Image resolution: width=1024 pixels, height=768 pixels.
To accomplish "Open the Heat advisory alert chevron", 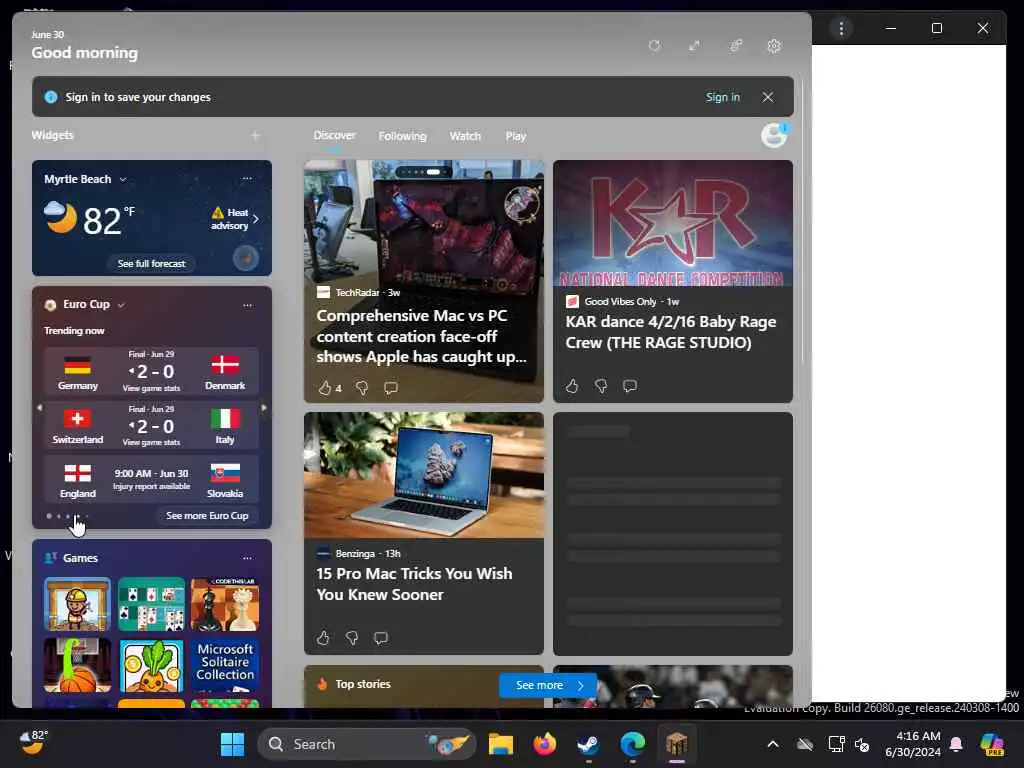I will click(255, 219).
